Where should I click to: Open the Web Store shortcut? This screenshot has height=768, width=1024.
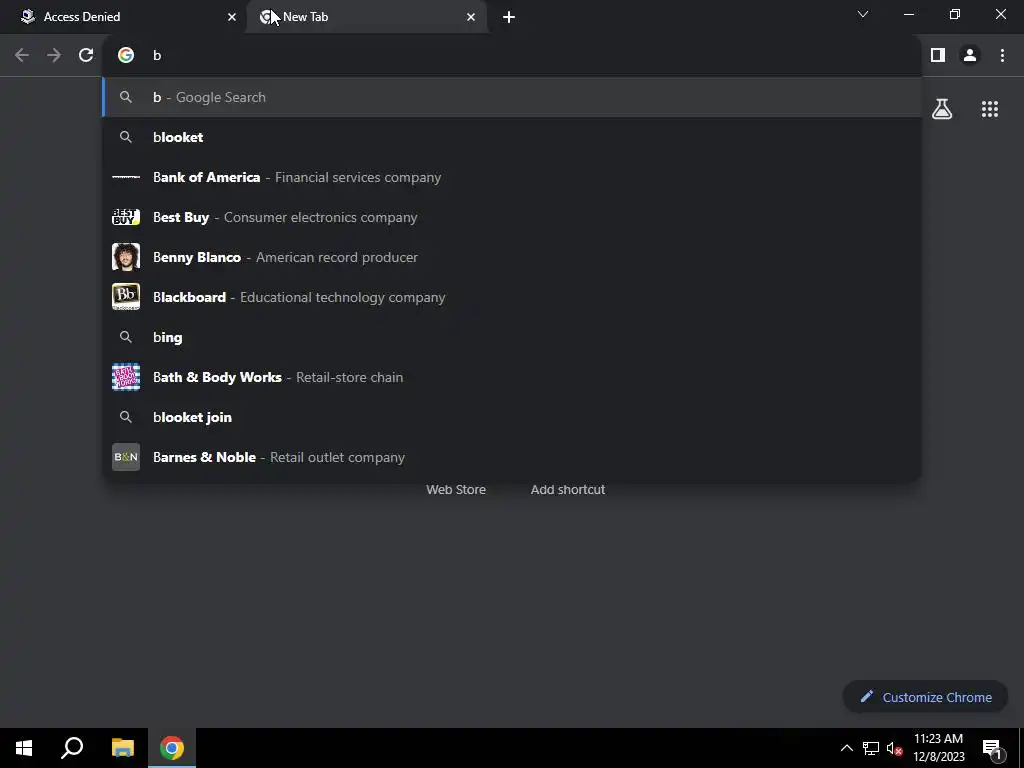pyautogui.click(x=456, y=490)
